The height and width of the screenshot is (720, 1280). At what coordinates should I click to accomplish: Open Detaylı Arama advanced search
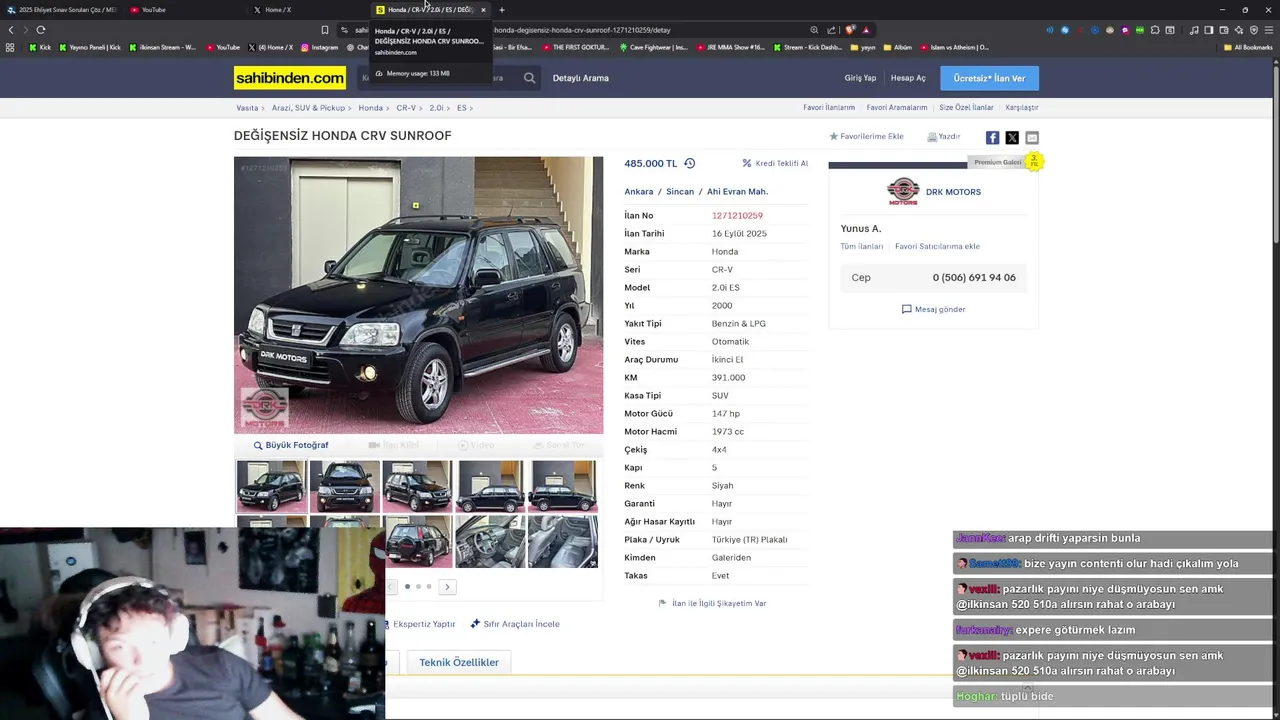pyautogui.click(x=580, y=78)
